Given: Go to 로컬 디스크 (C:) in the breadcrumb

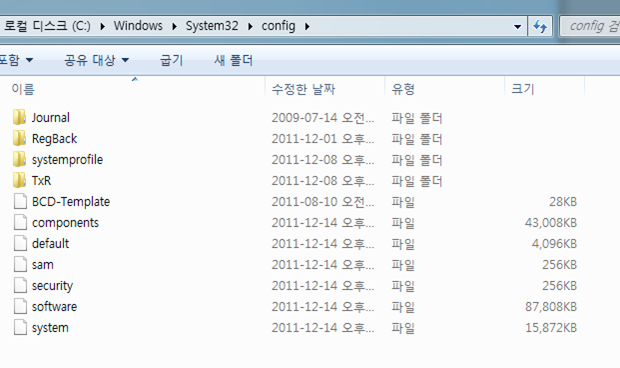Looking at the screenshot, I should [47, 26].
